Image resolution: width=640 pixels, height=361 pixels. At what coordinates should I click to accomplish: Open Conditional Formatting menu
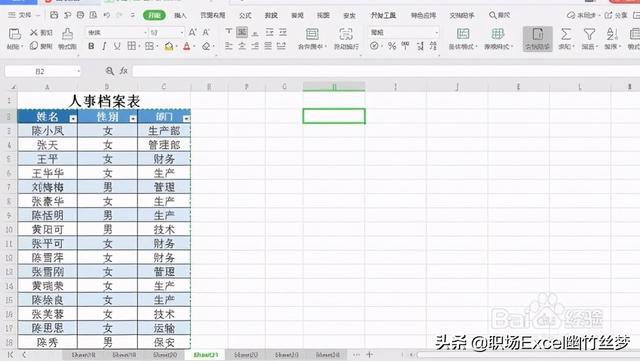point(463,38)
